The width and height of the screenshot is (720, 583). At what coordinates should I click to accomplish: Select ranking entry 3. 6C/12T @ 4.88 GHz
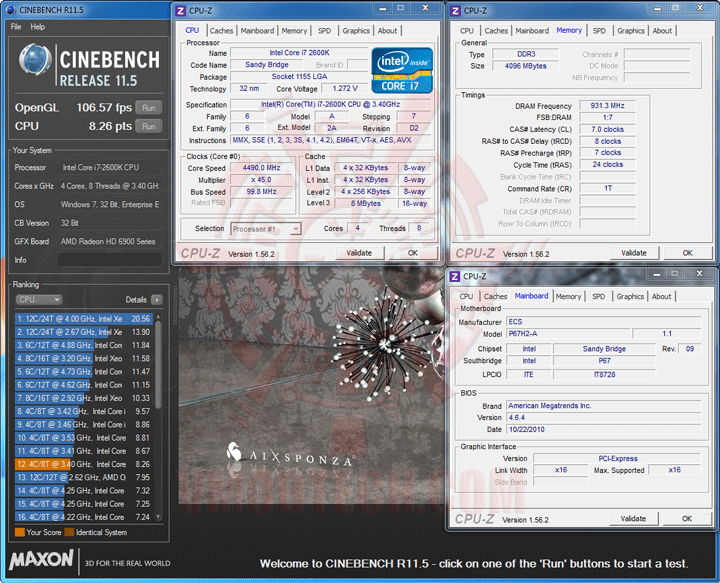tap(84, 345)
